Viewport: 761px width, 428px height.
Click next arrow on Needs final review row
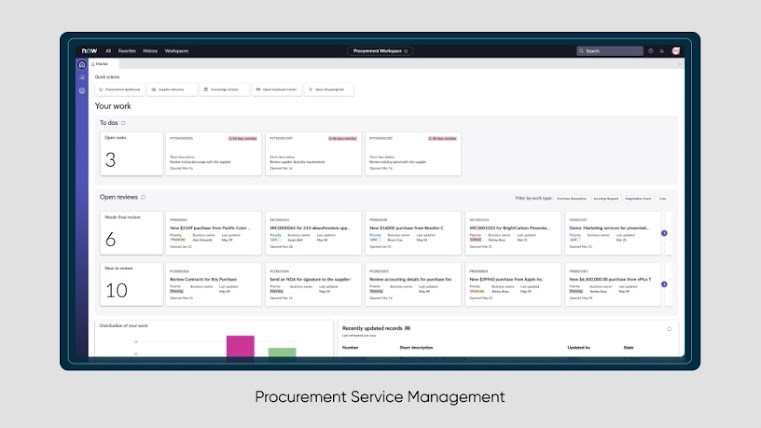point(665,233)
